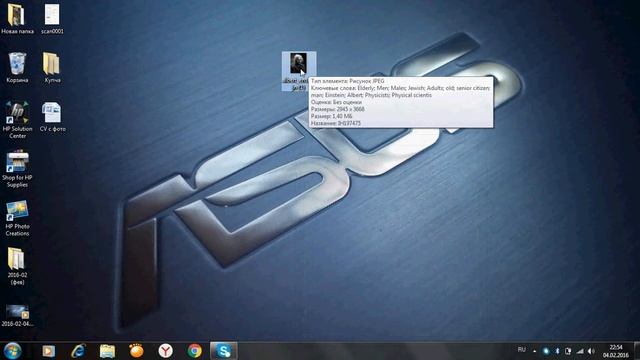Viewport: 640px width, 360px height.
Task: Launch Windows Media Player from taskbar
Action: (x=49, y=351)
